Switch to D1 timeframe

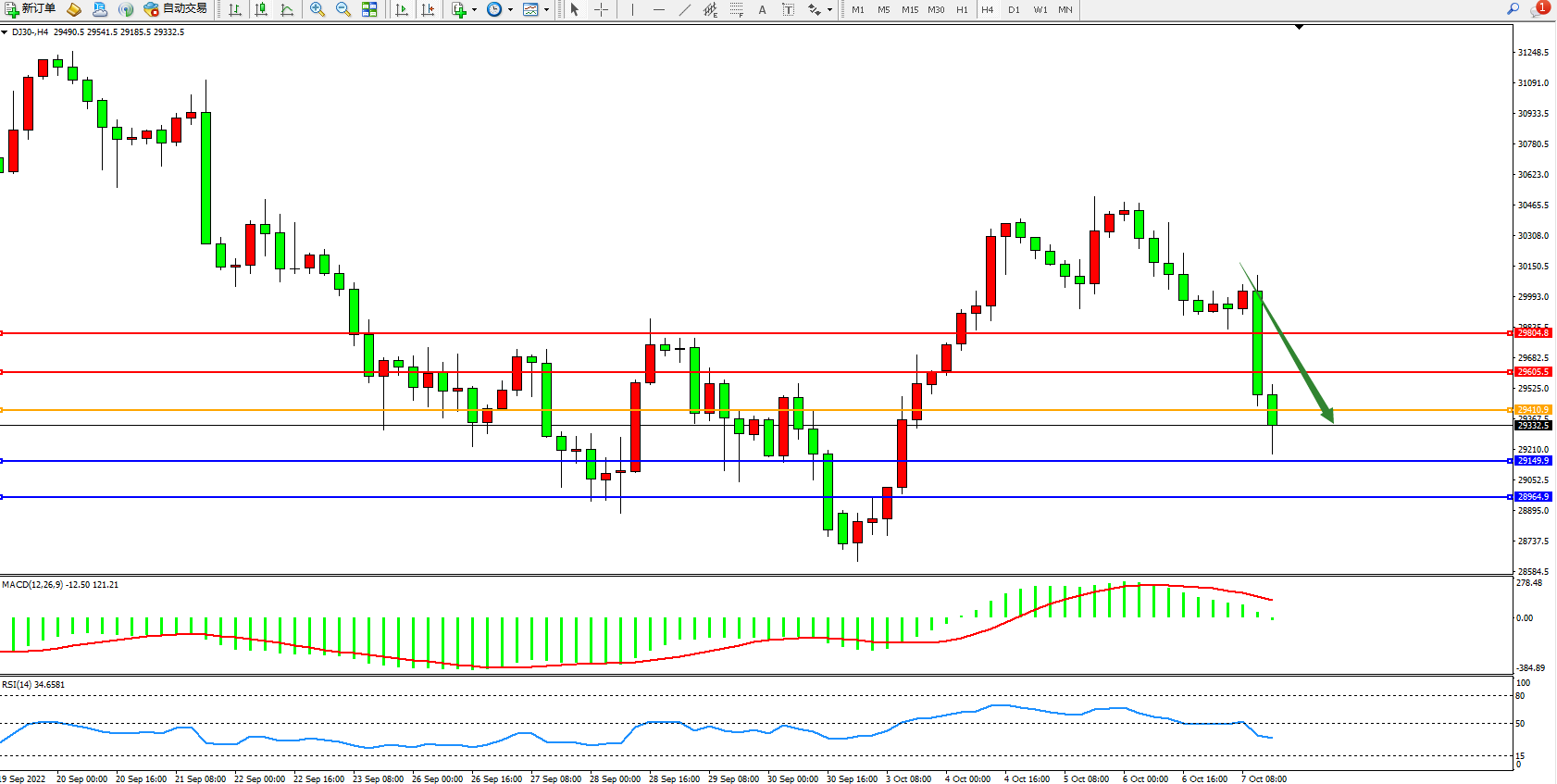[x=1014, y=9]
